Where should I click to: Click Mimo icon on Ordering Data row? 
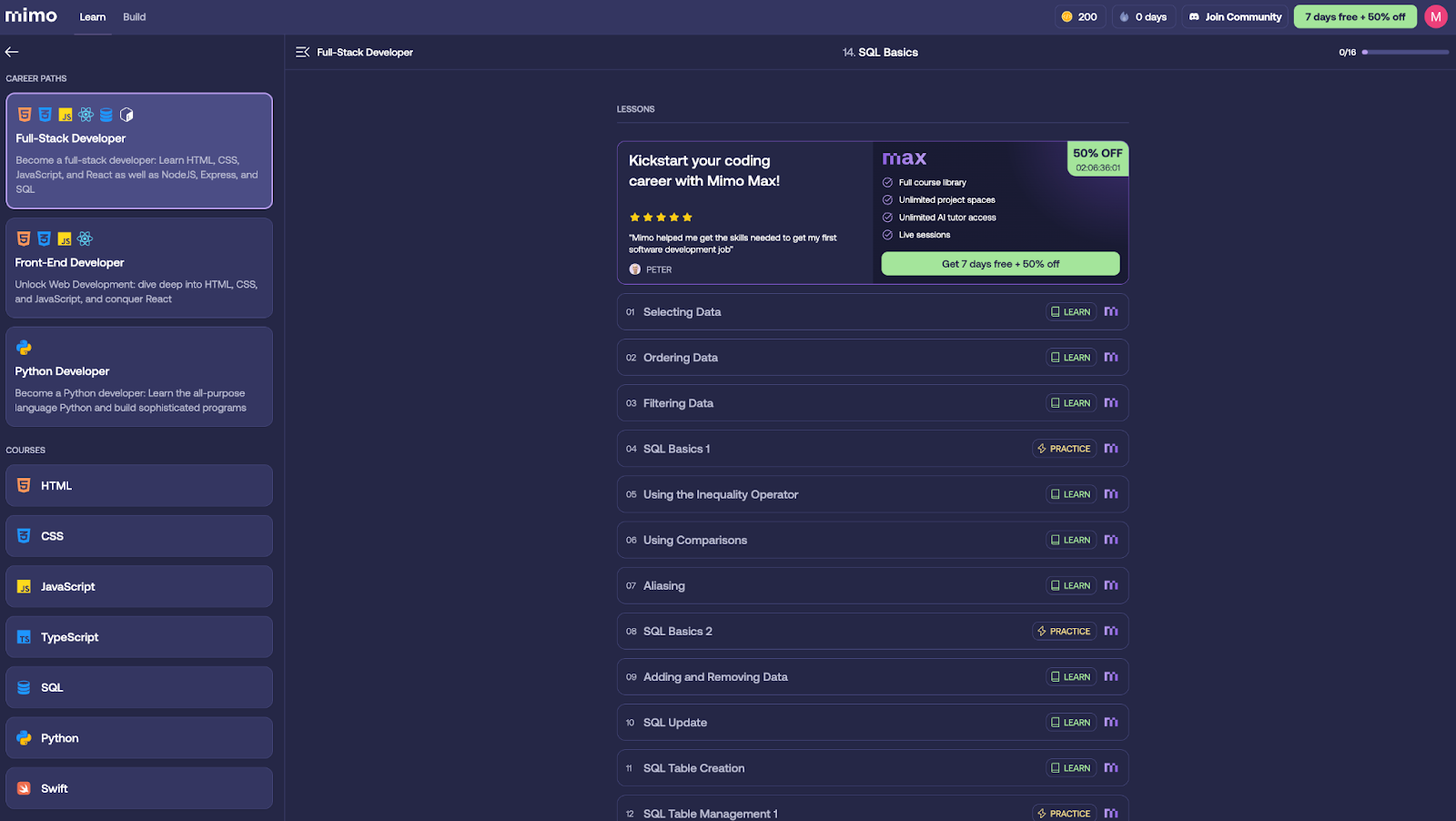(x=1111, y=357)
